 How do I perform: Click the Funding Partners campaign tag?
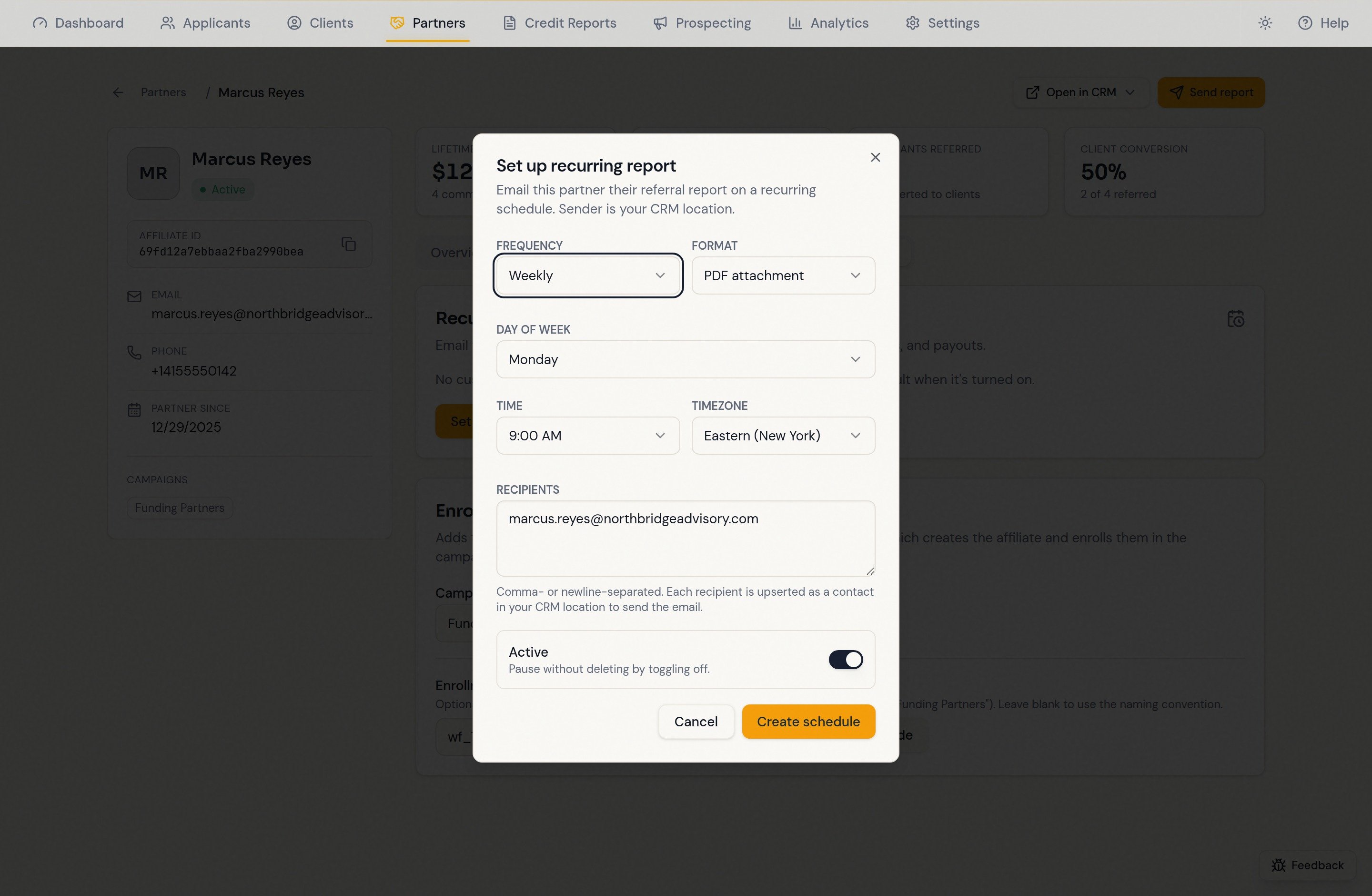pos(180,508)
